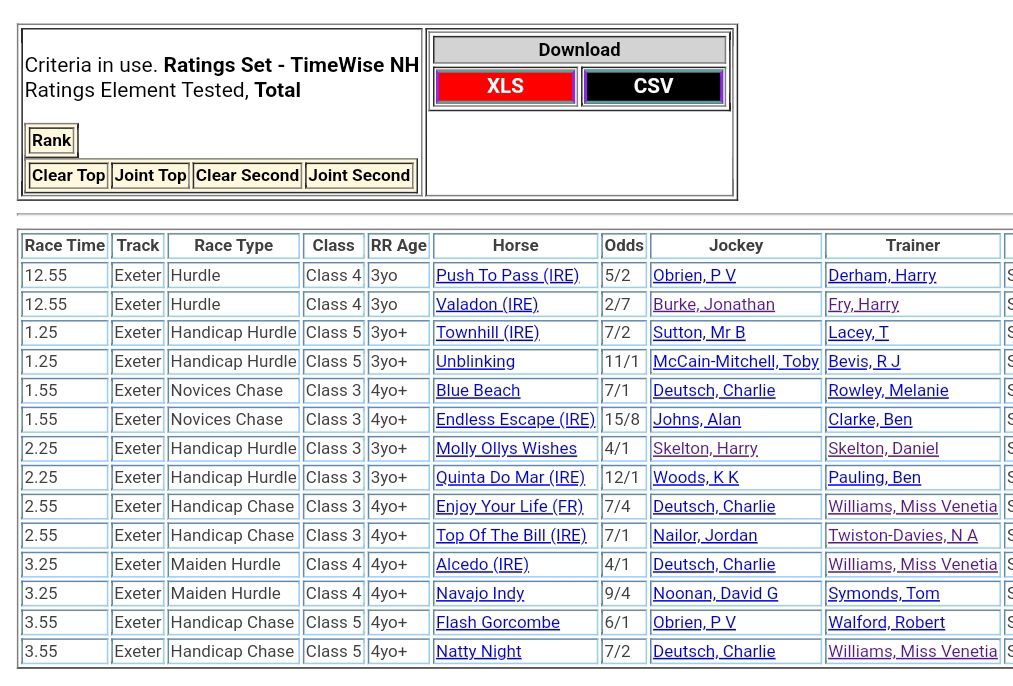Download ratings as CSV file
This screenshot has height=686, width=1013.
click(x=653, y=87)
